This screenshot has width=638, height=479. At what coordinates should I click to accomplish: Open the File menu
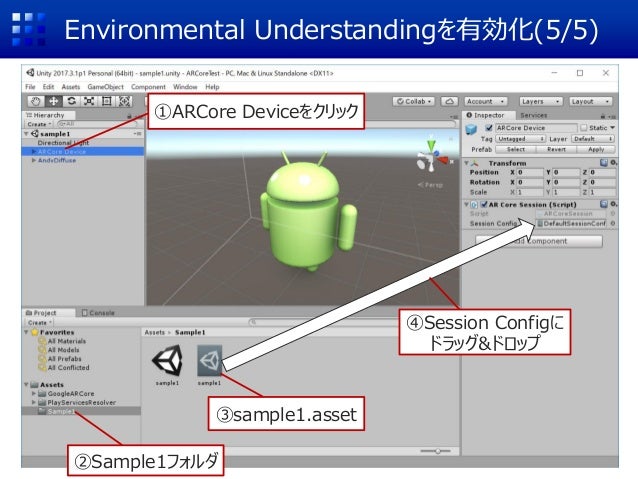tap(30, 87)
